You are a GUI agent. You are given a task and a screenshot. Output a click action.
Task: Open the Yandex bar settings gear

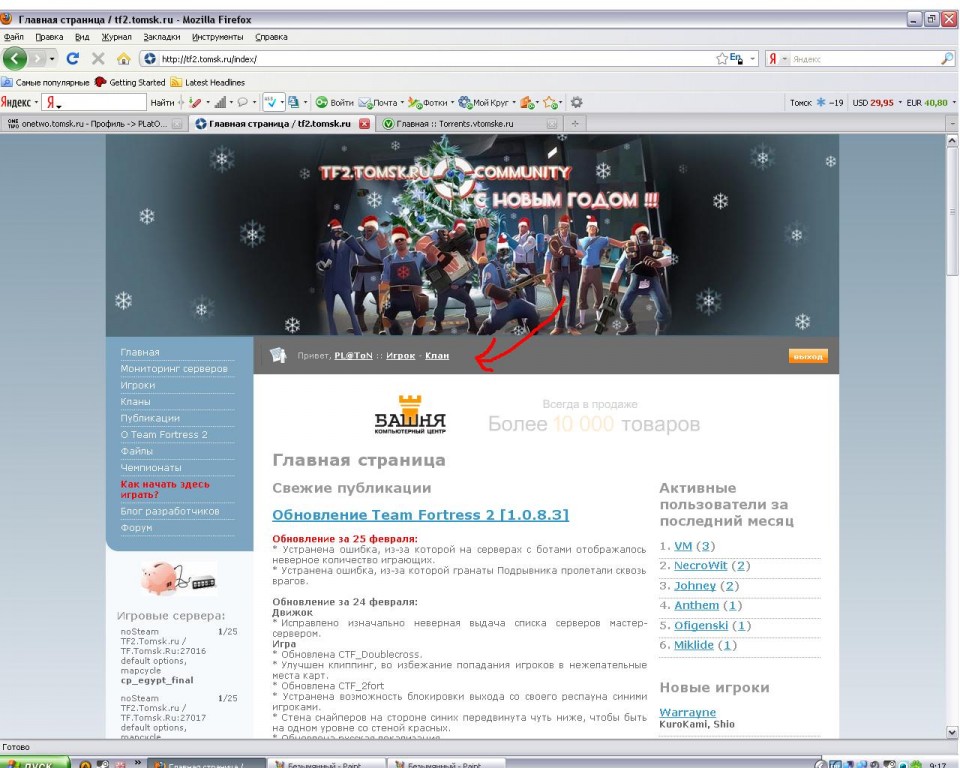tap(576, 102)
